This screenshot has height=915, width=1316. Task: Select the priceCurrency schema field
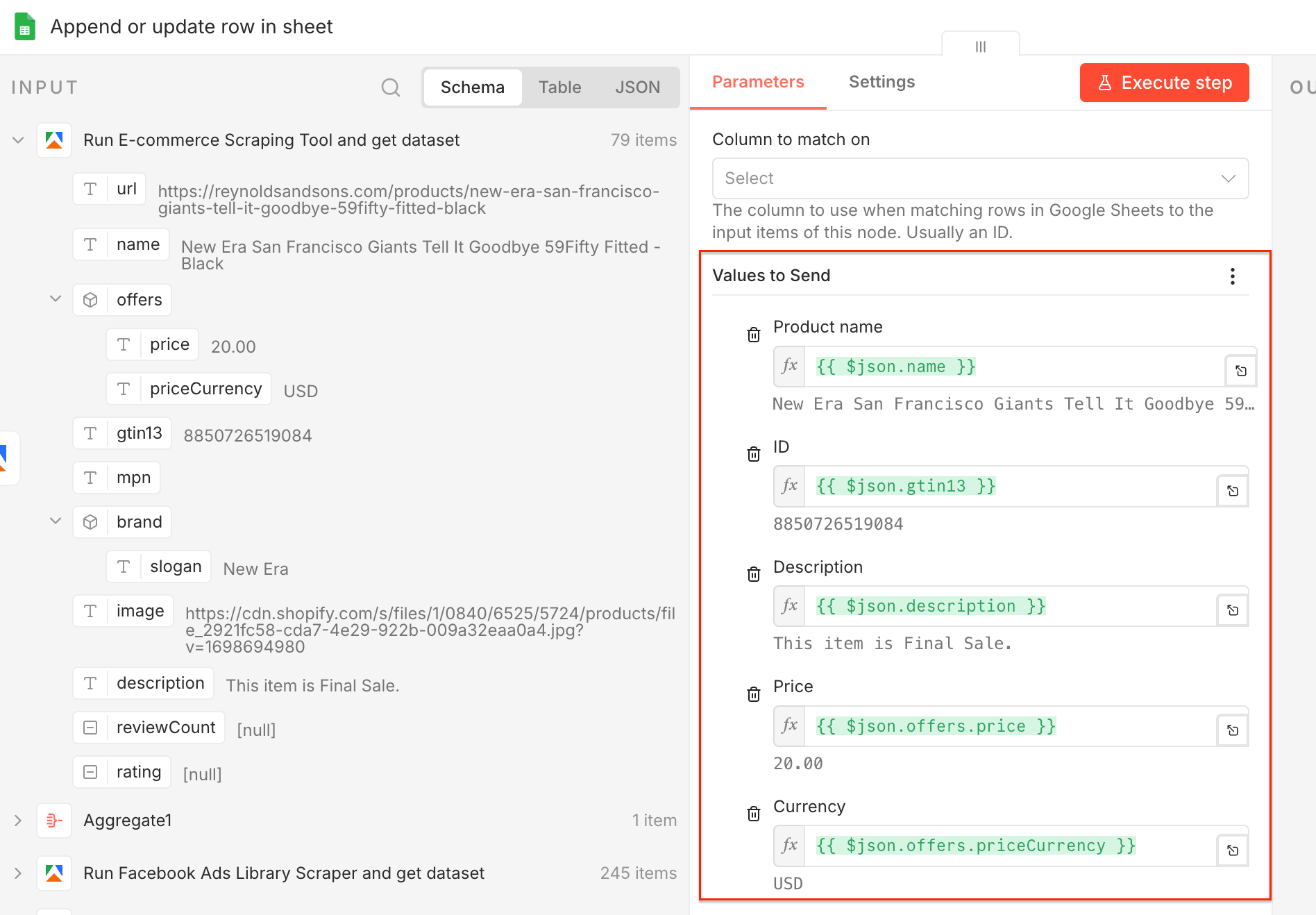(189, 389)
